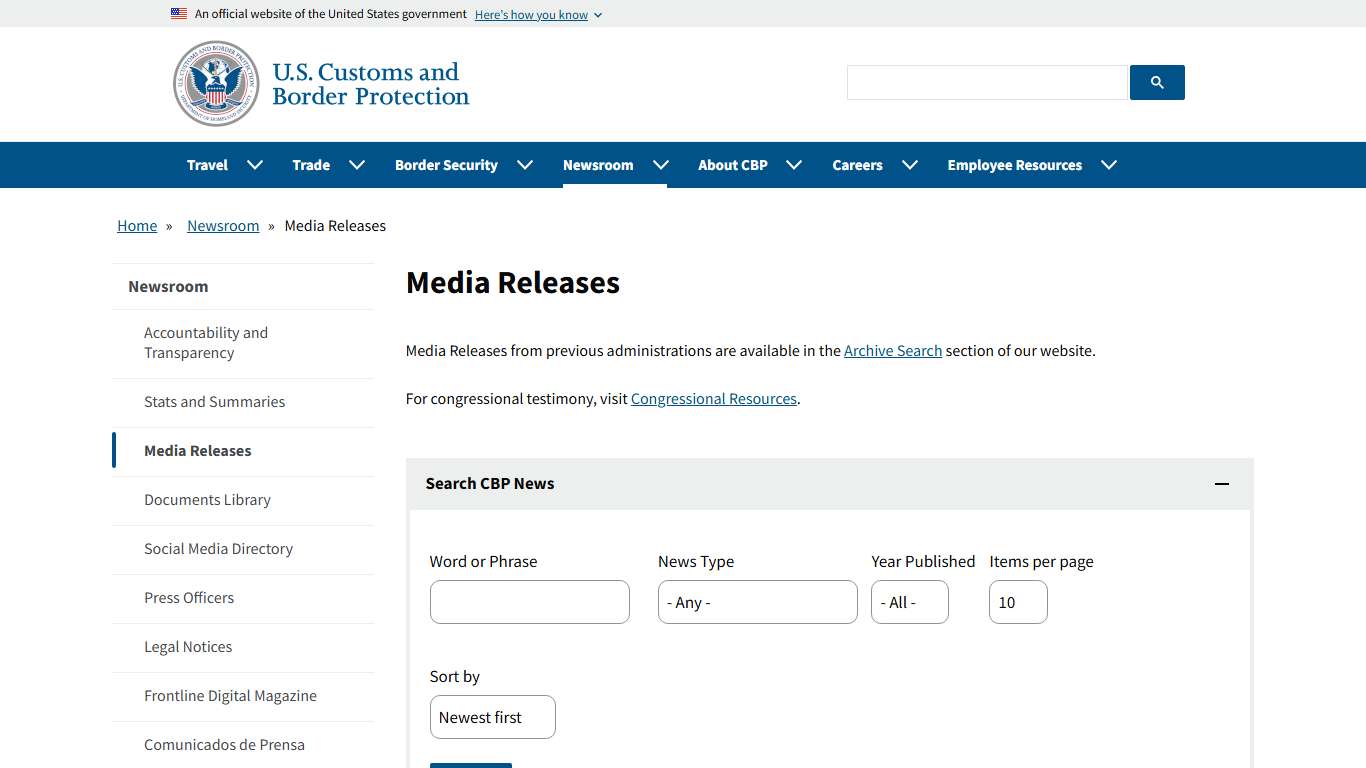Screen dimensions: 1366x768
Task: Collapse the Search CBP News panel
Action: coord(1222,484)
